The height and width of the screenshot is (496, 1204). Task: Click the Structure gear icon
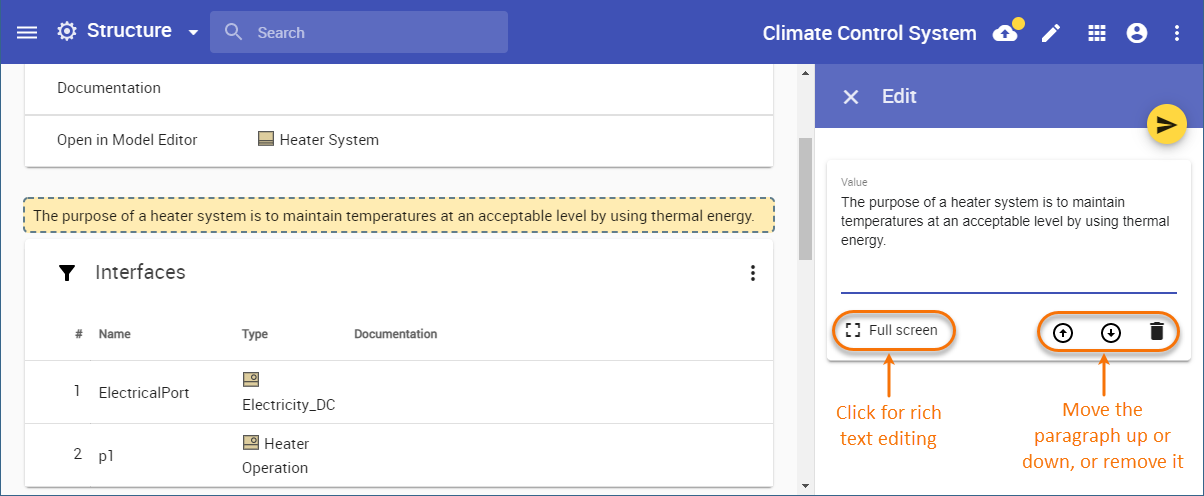(67, 32)
